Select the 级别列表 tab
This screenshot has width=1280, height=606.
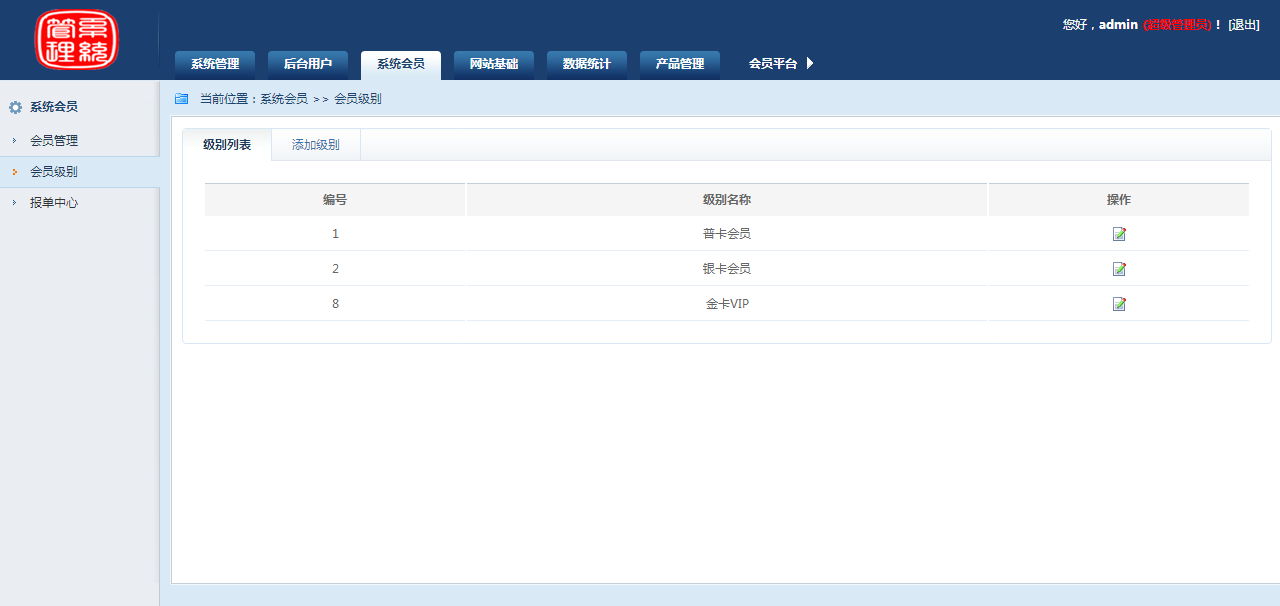point(227,145)
